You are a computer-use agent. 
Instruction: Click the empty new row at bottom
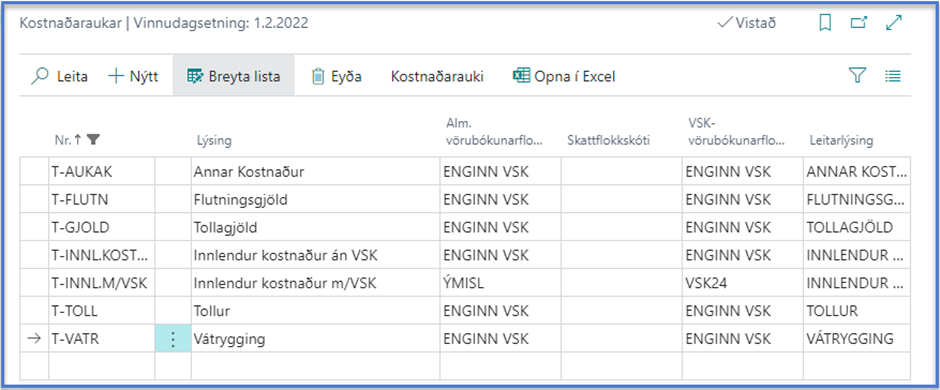465,365
